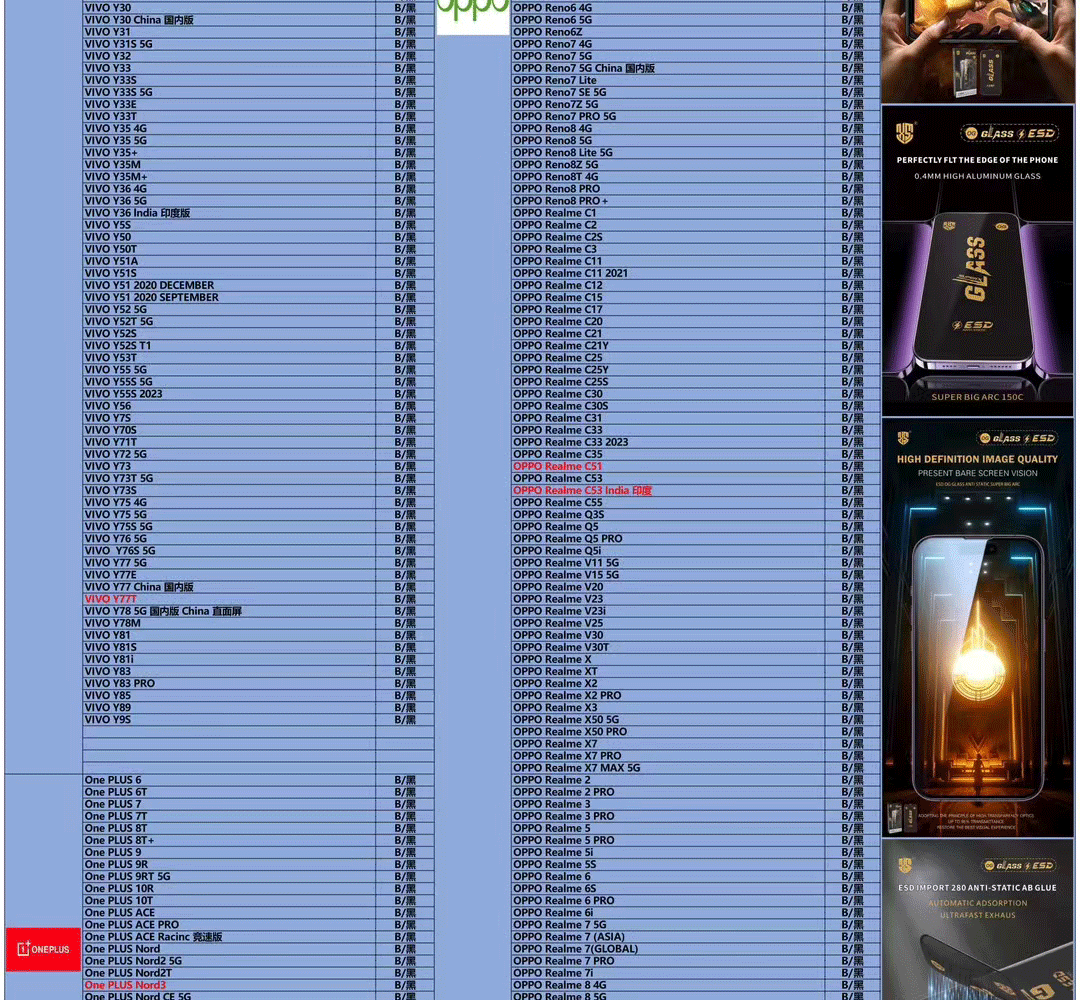Select the 'VIVO Y30 China' cell
The width and height of the screenshot is (1080, 1000).
tap(229, 20)
